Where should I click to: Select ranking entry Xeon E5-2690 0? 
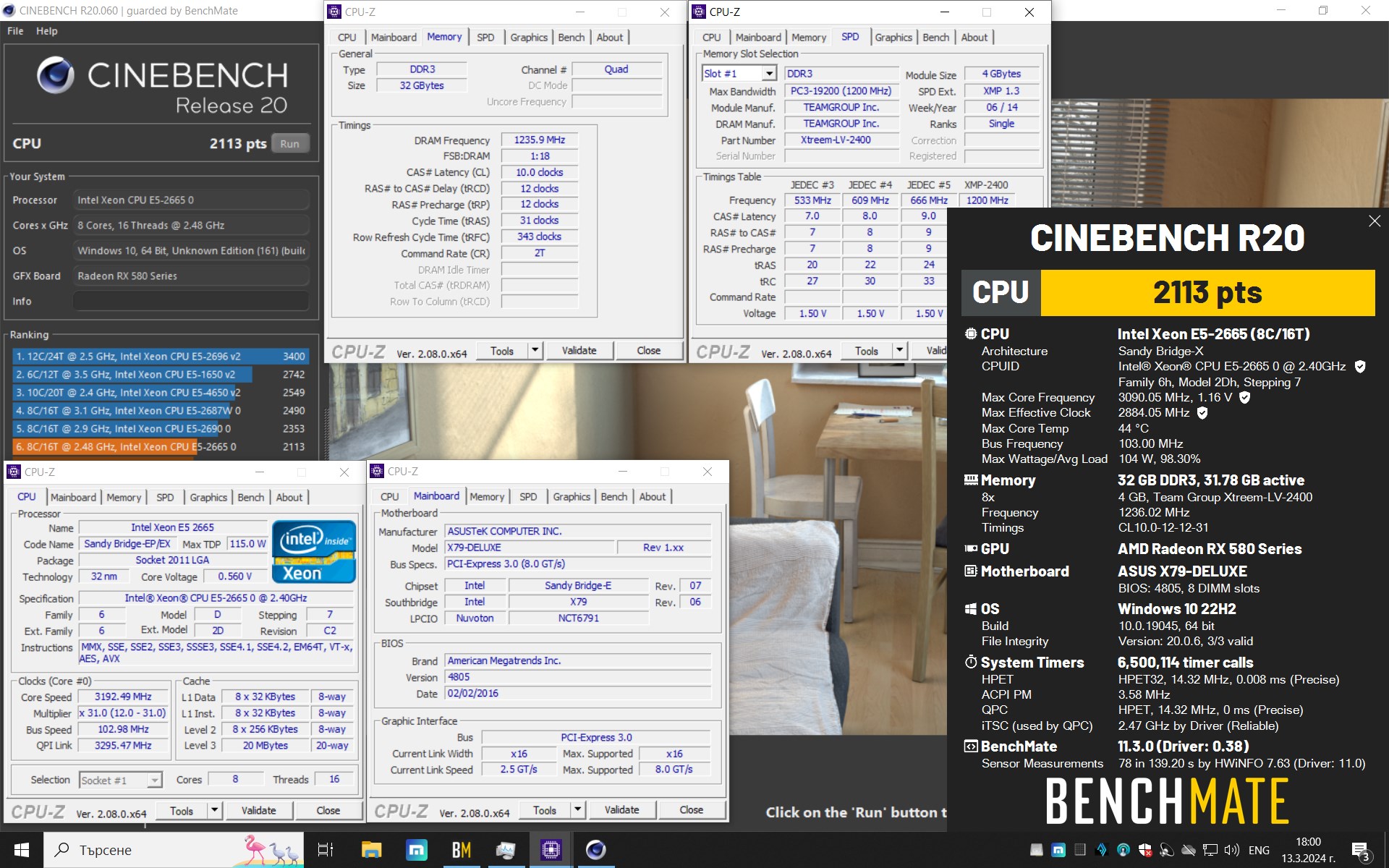[x=161, y=428]
